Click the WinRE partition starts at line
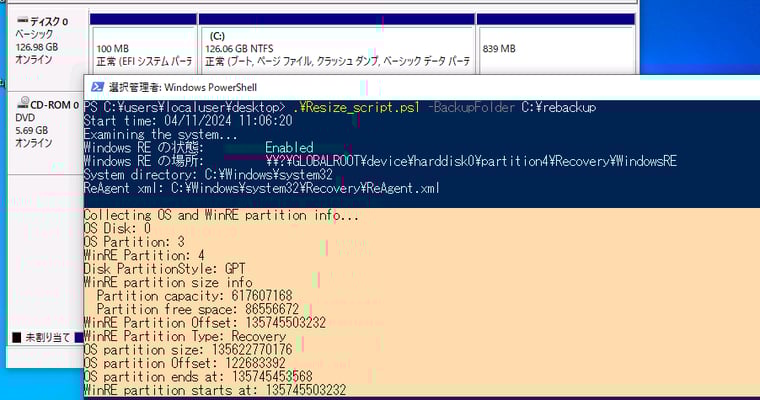The height and width of the screenshot is (400, 760). 215,390
